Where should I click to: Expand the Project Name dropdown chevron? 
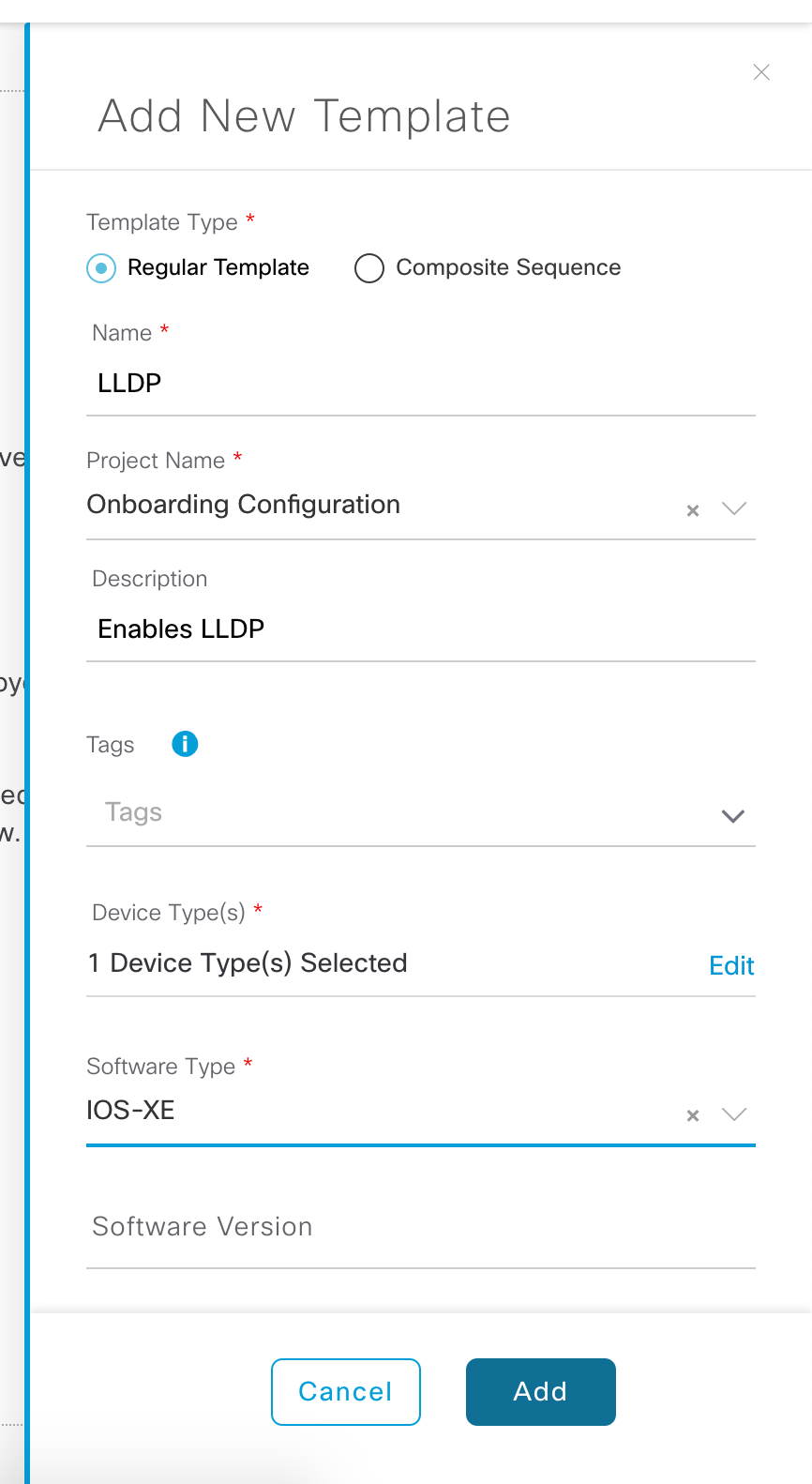pos(734,508)
